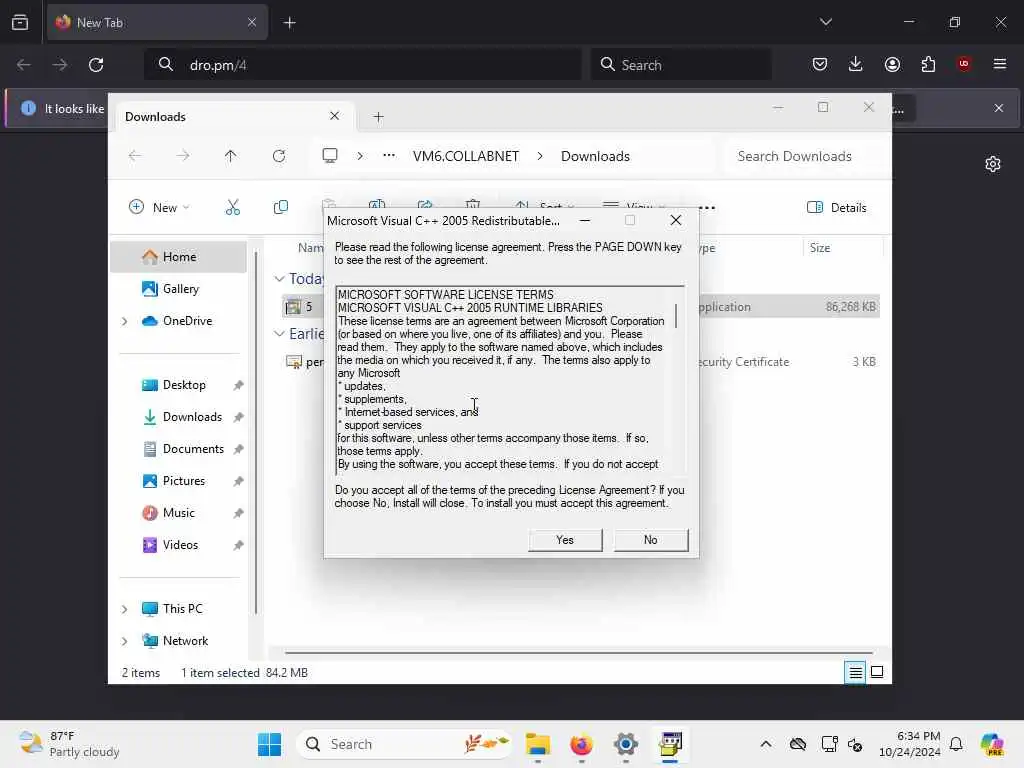1024x768 pixels.
Task: Select the New Tab browser tab
Action: pos(157,23)
